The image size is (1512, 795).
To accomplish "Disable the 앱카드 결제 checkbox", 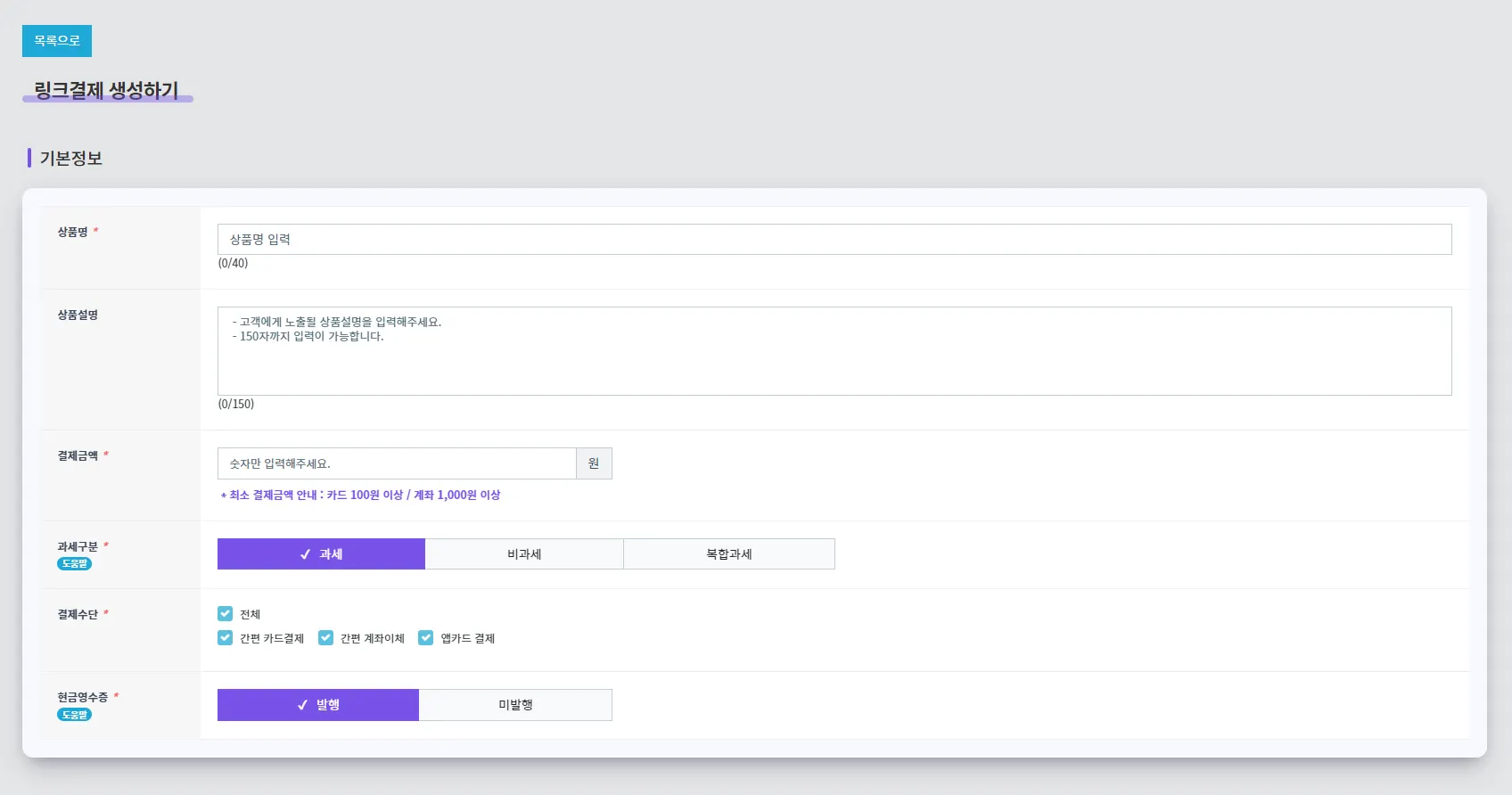I will (426, 638).
